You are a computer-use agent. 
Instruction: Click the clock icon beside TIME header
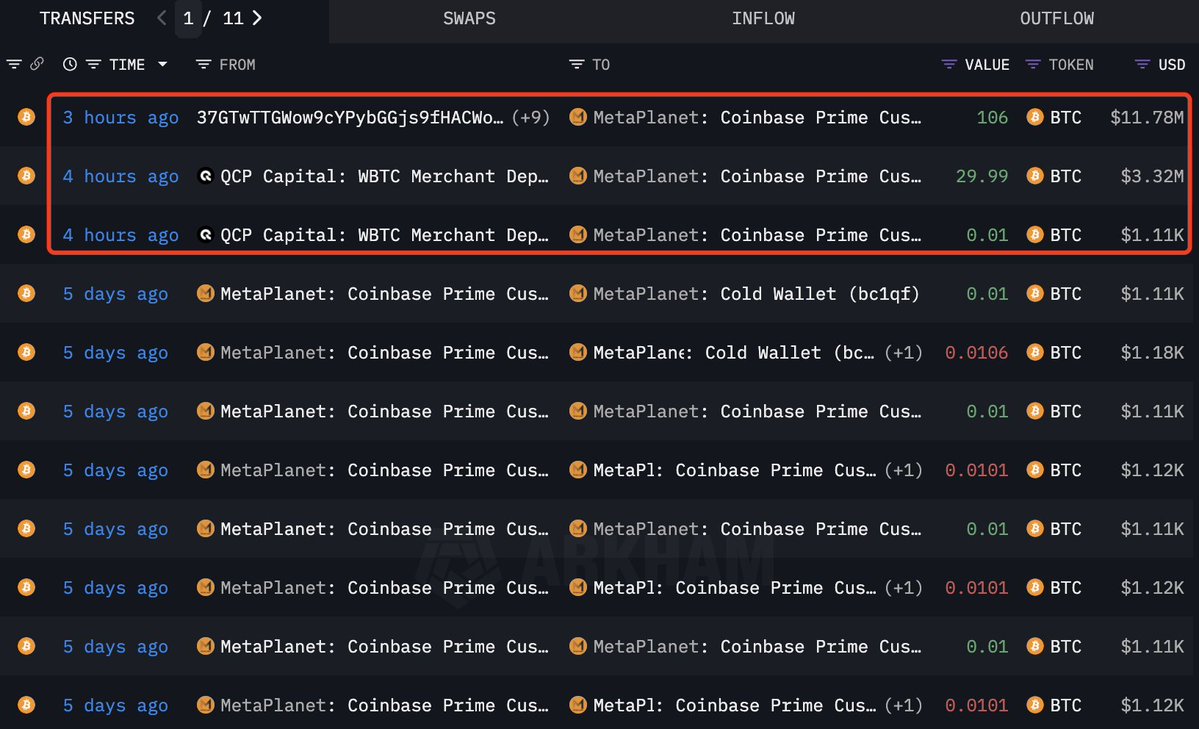(68, 64)
